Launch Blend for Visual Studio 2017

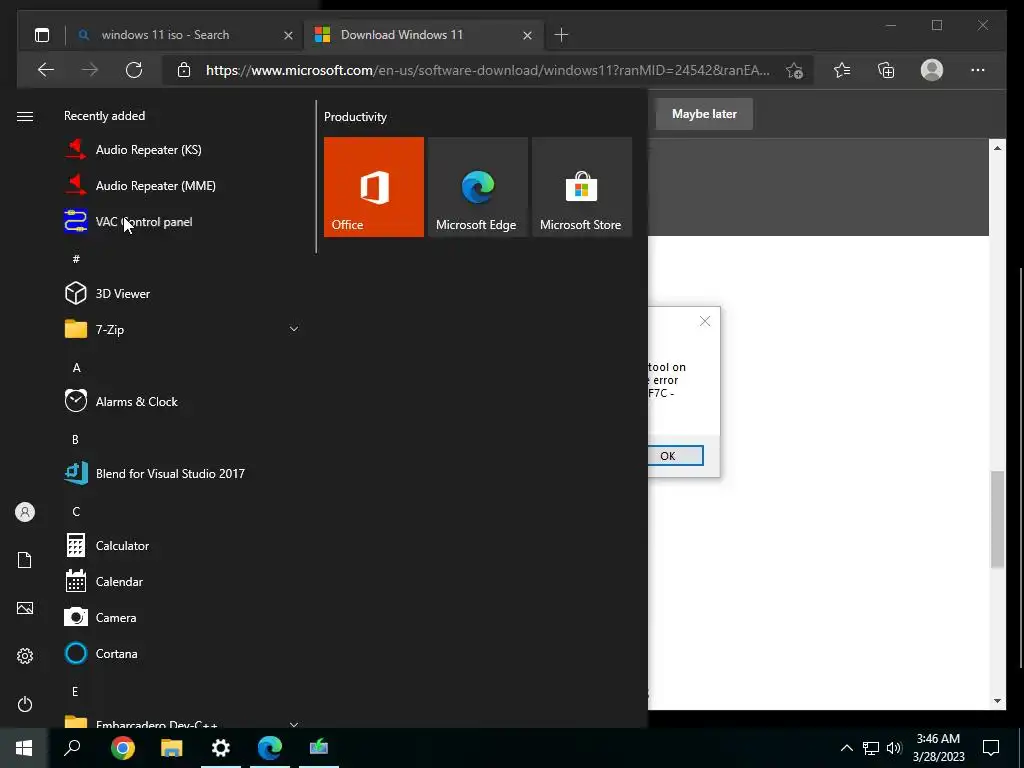click(182, 473)
